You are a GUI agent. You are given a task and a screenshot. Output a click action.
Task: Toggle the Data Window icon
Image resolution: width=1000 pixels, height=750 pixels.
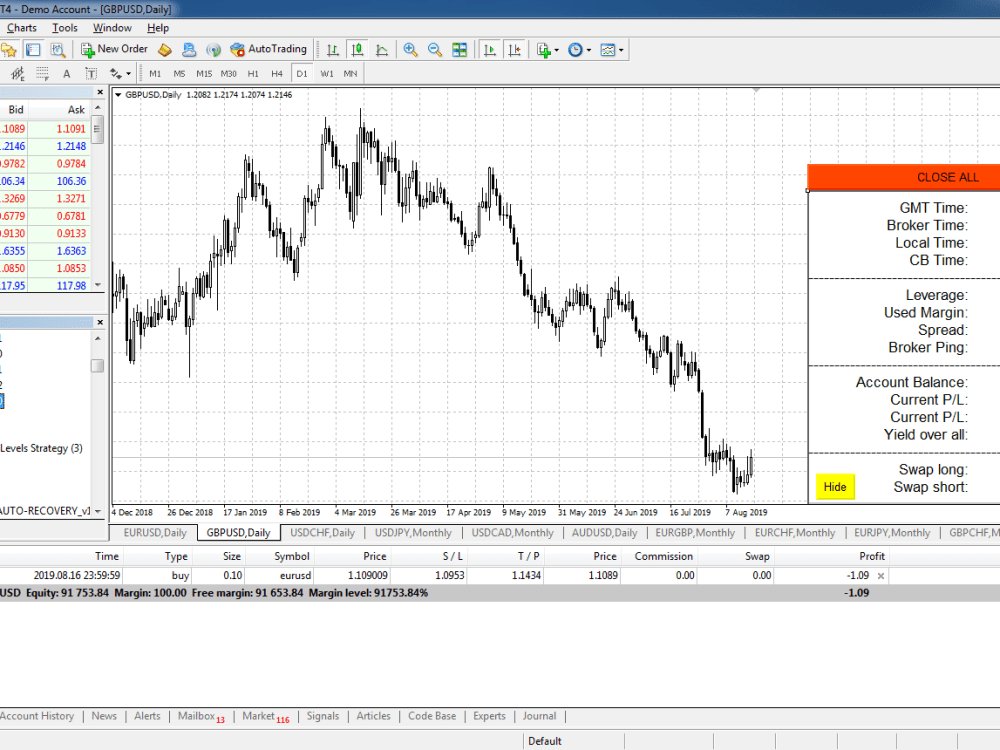[x=33, y=50]
